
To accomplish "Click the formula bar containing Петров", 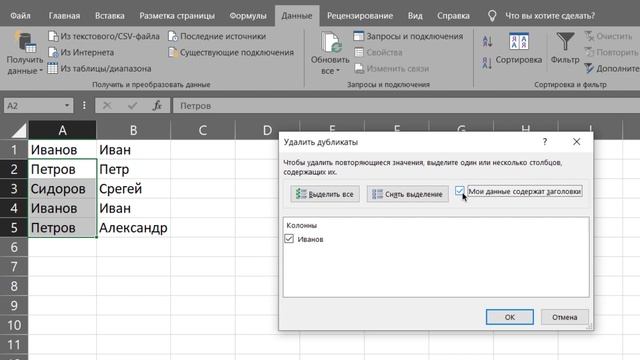I will [407, 106].
